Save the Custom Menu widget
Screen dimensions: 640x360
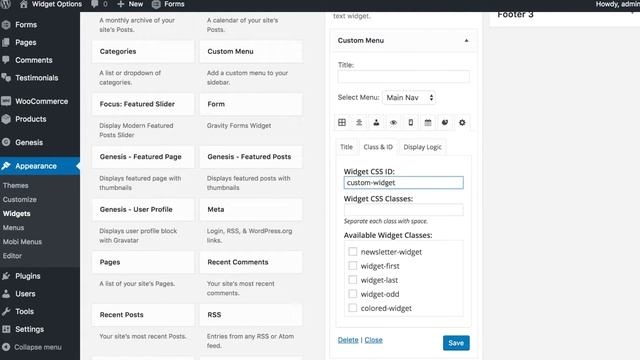point(456,343)
